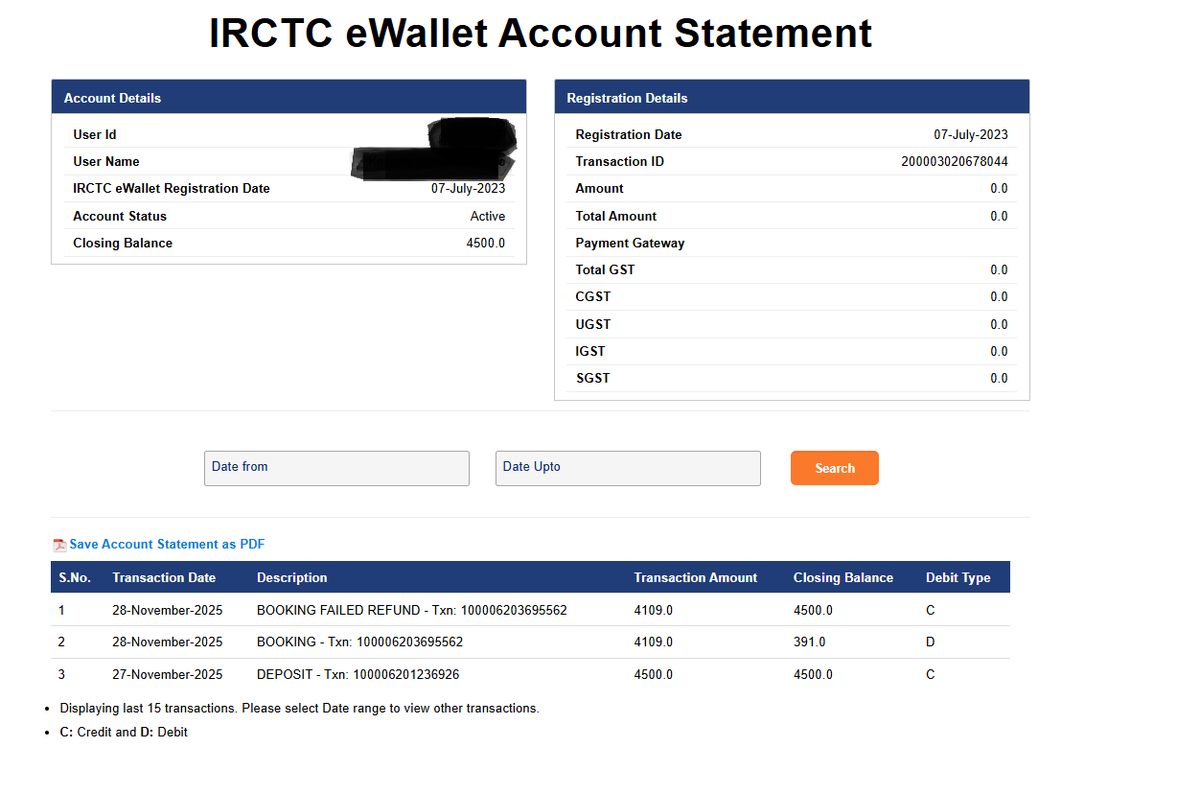Click the Total Amount label
Screen dimensions: 1200x794
[616, 216]
